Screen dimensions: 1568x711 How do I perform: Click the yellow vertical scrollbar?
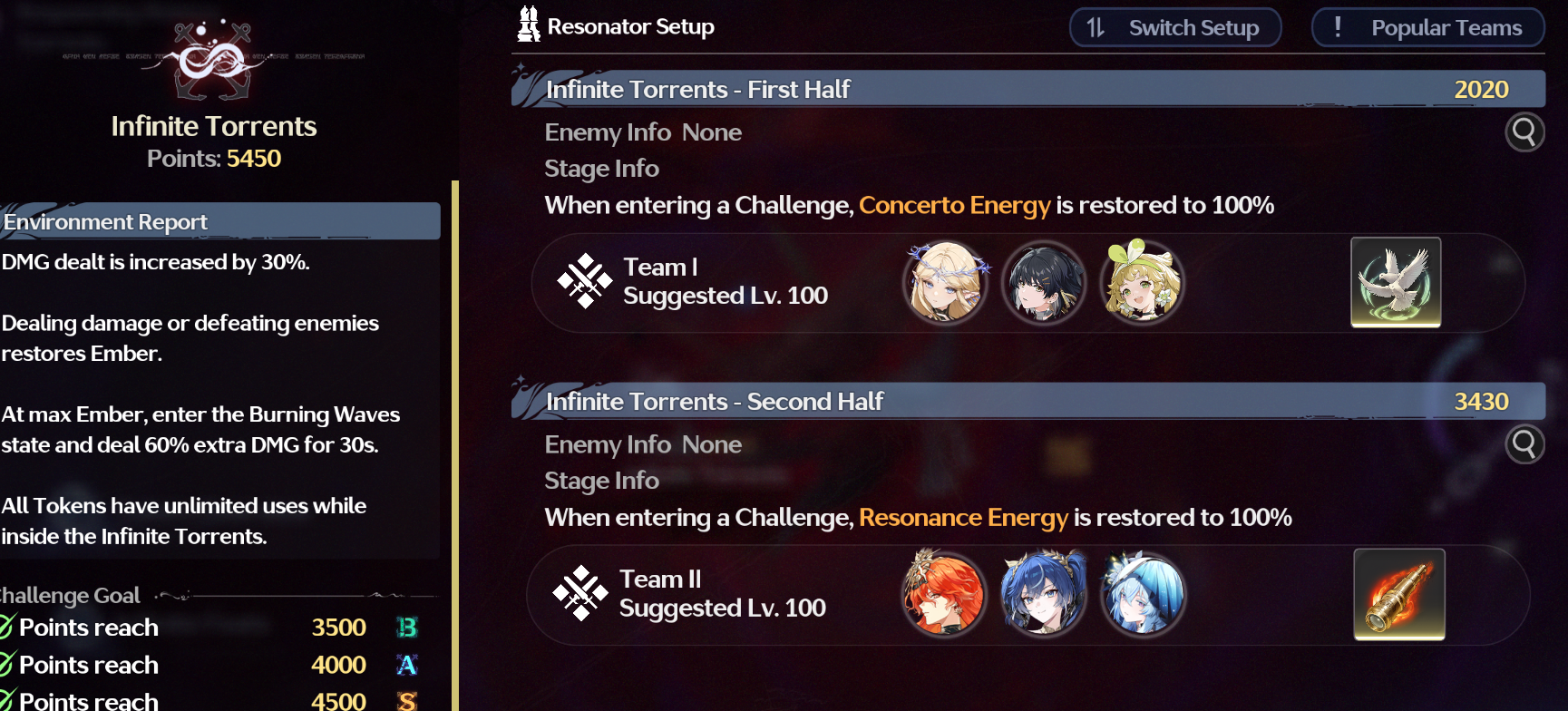(x=455, y=445)
